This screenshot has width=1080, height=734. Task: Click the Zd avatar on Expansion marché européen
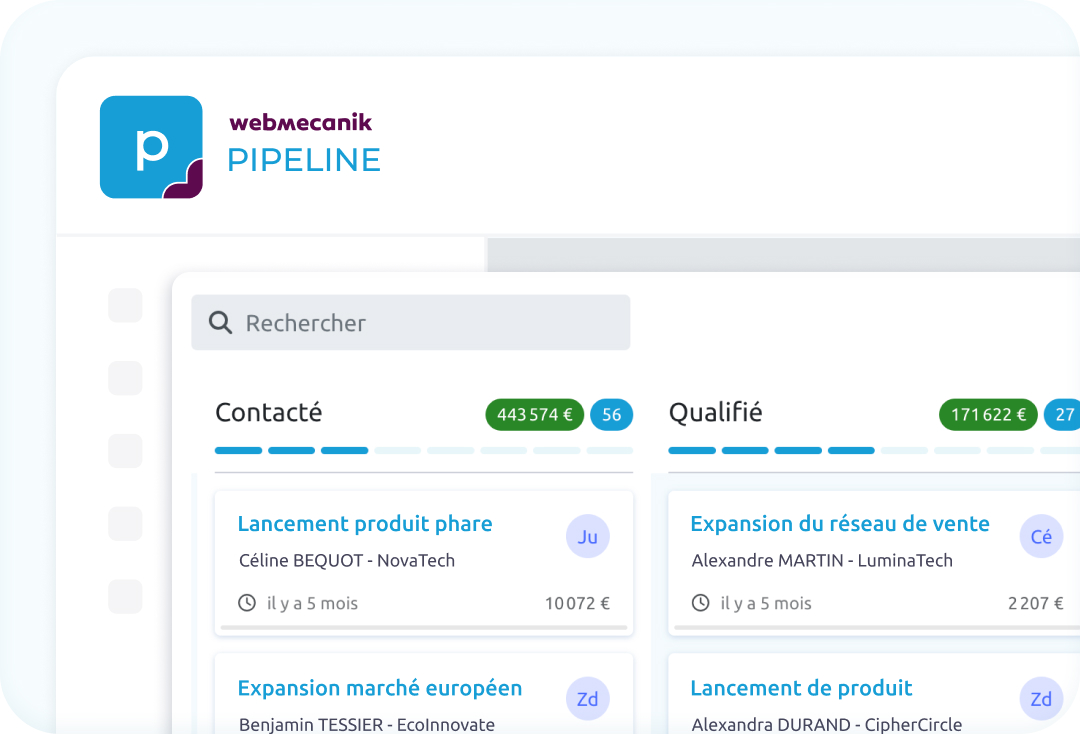[588, 699]
